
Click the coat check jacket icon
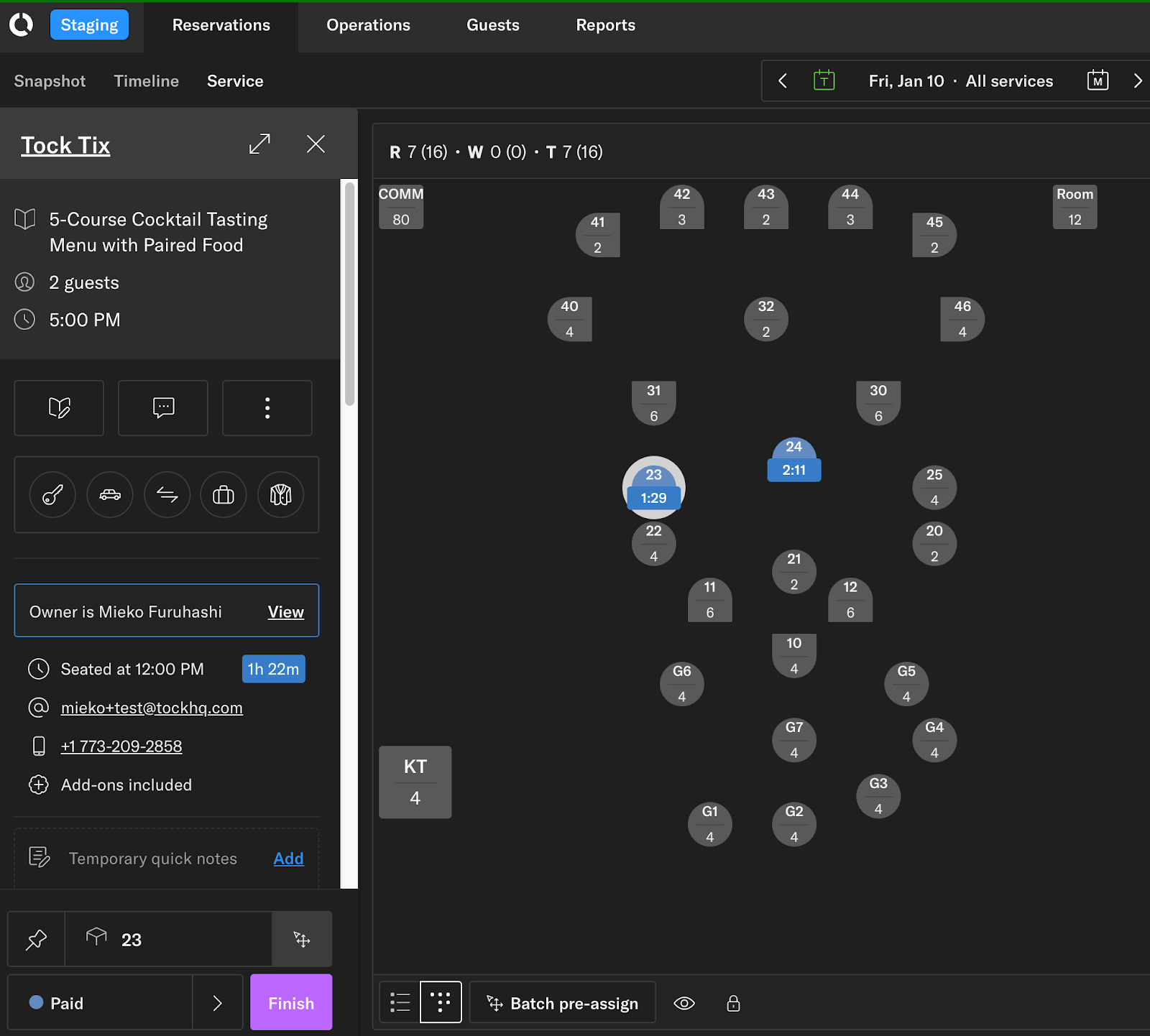pyautogui.click(x=280, y=495)
